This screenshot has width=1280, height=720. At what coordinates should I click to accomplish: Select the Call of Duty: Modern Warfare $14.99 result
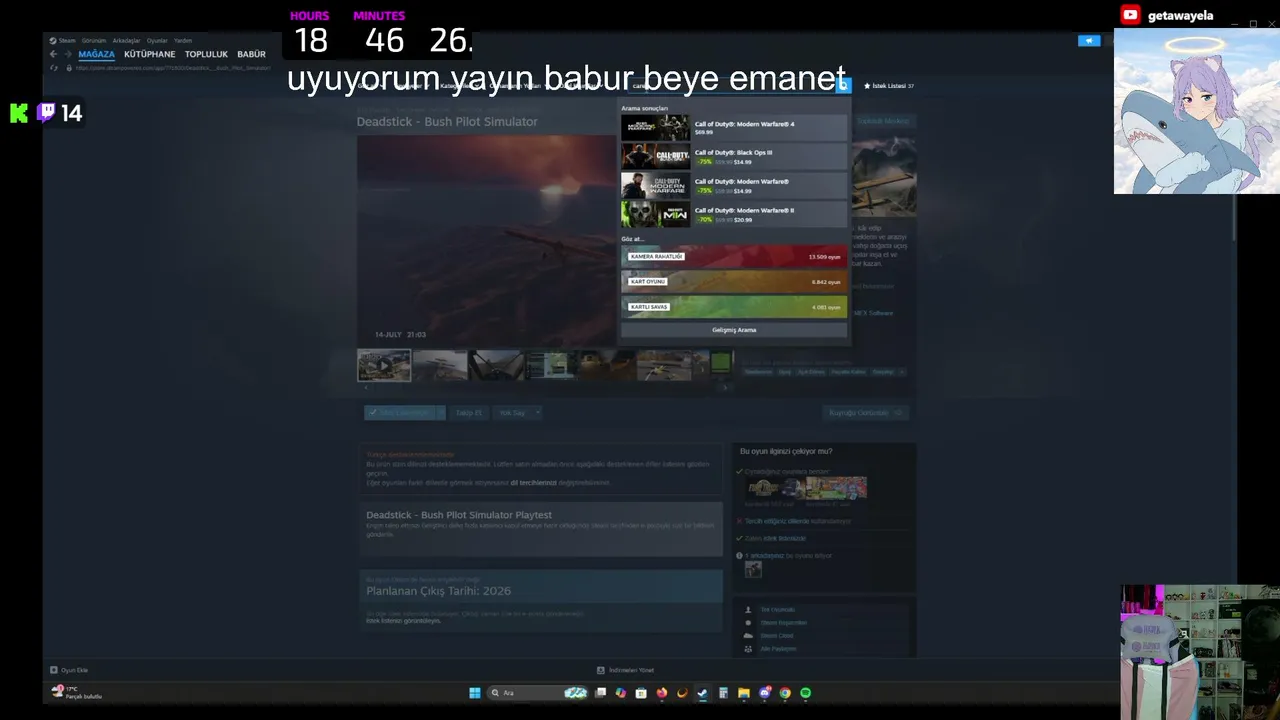click(734, 186)
